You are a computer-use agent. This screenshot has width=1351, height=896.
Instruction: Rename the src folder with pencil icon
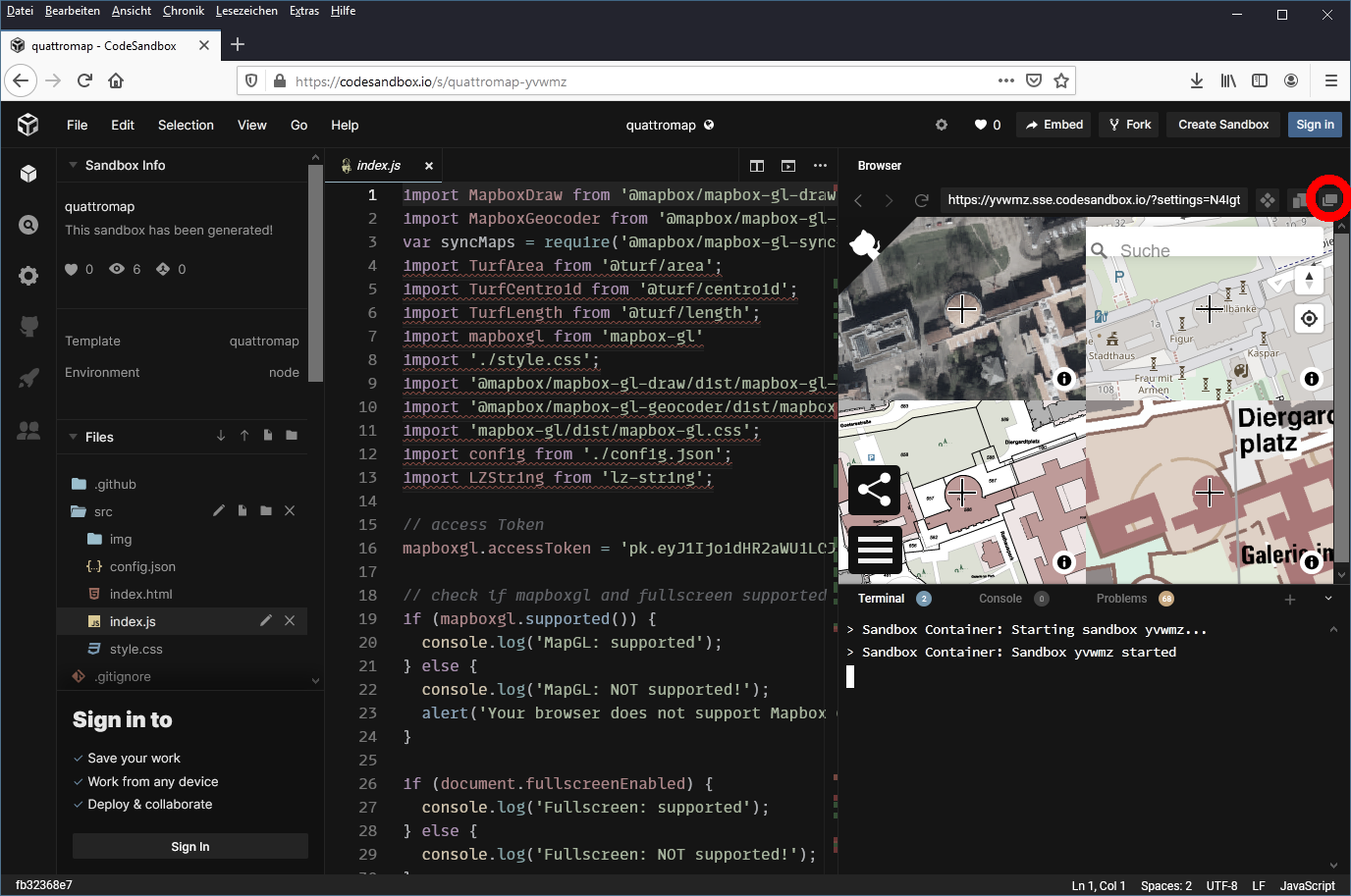coord(219,510)
